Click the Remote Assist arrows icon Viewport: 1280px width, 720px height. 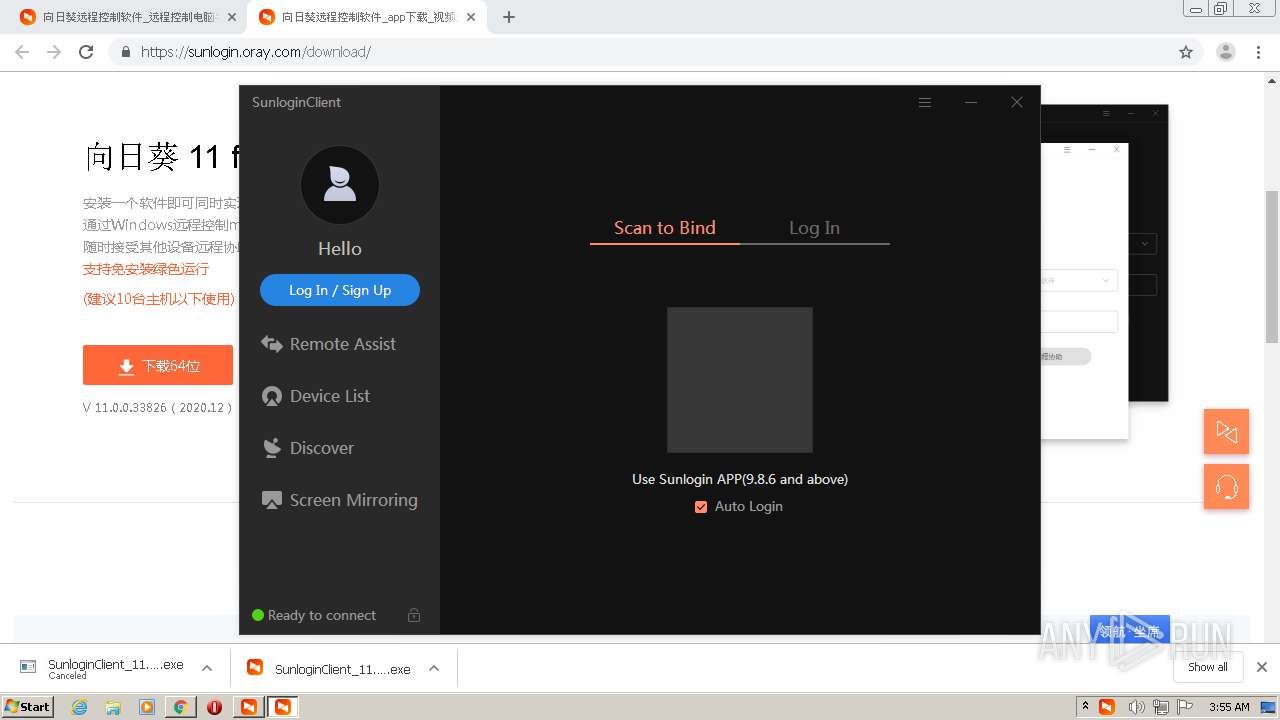pos(271,344)
